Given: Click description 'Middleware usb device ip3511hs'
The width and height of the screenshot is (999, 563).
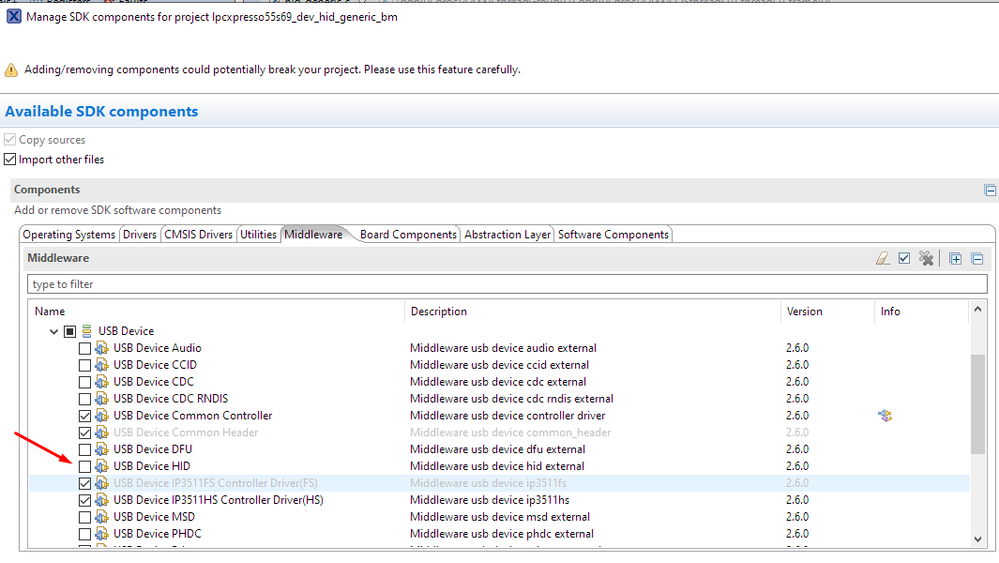Looking at the screenshot, I should point(490,500).
